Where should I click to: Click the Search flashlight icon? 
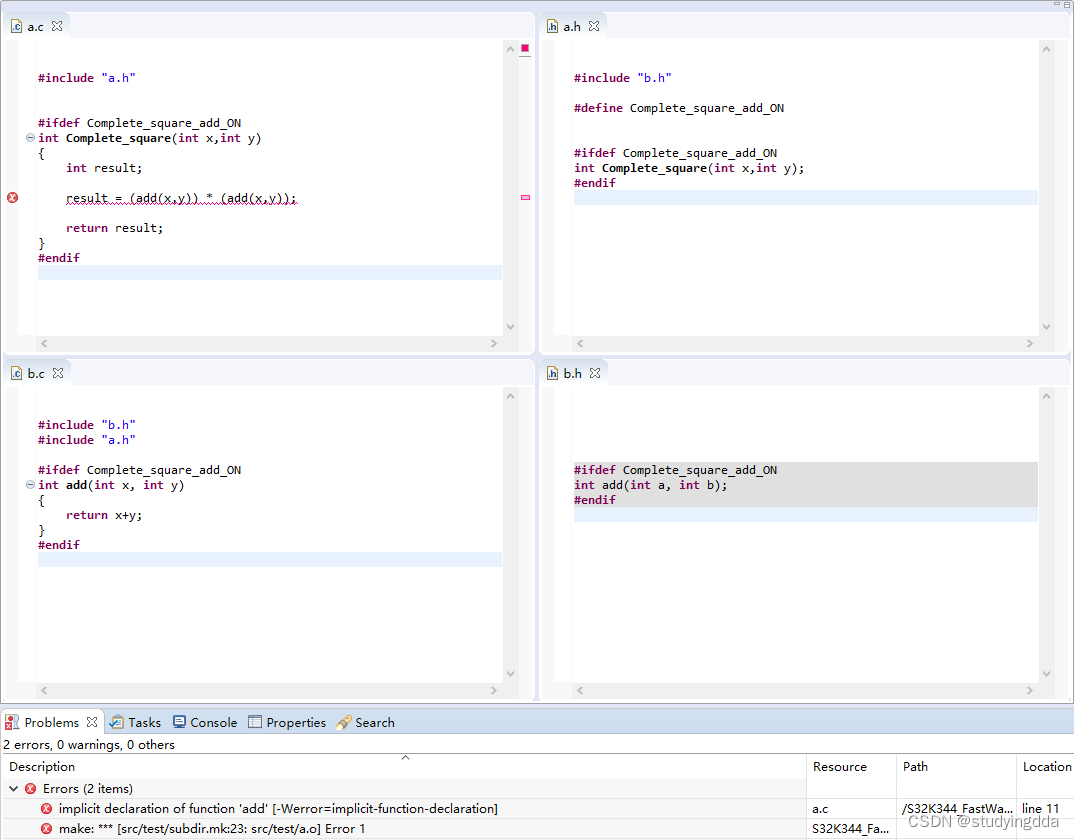pos(344,722)
